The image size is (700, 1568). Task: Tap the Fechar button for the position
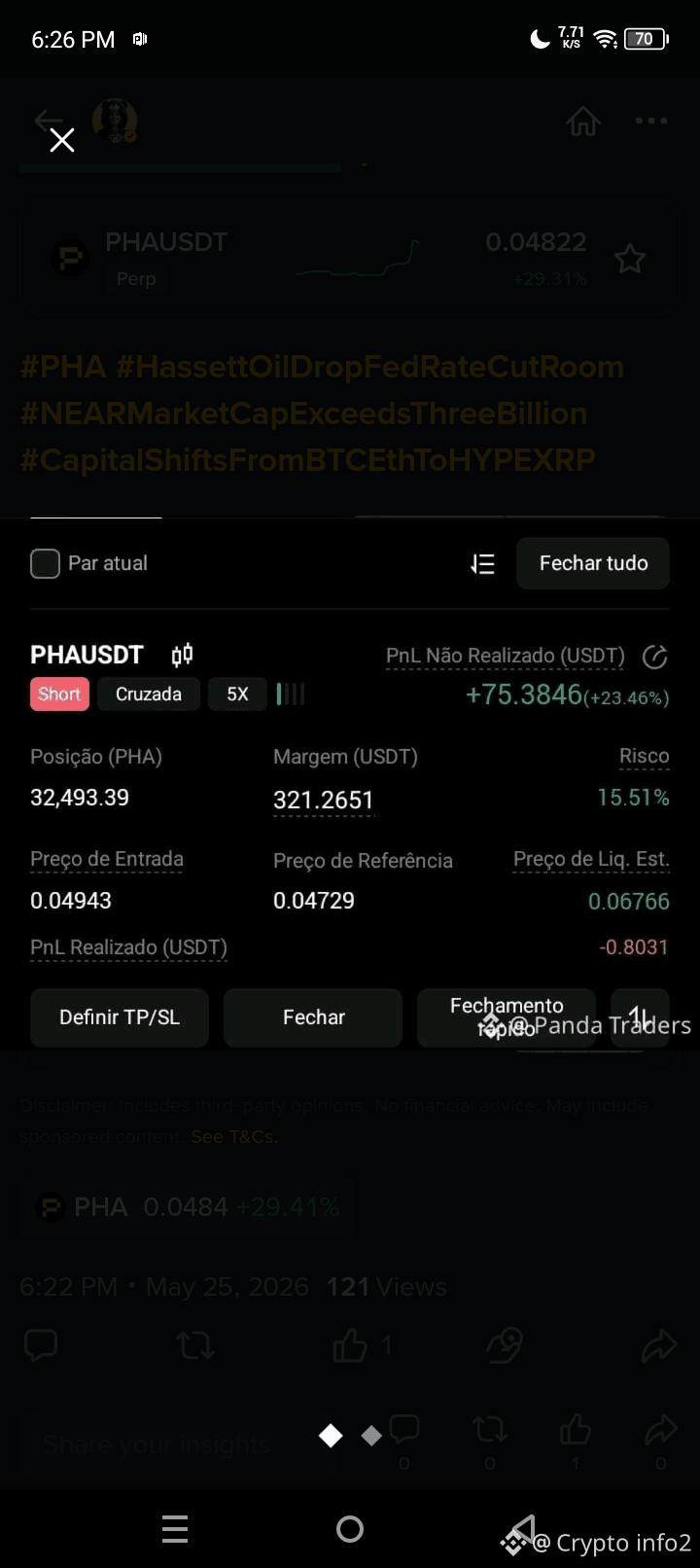pyautogui.click(x=313, y=1017)
